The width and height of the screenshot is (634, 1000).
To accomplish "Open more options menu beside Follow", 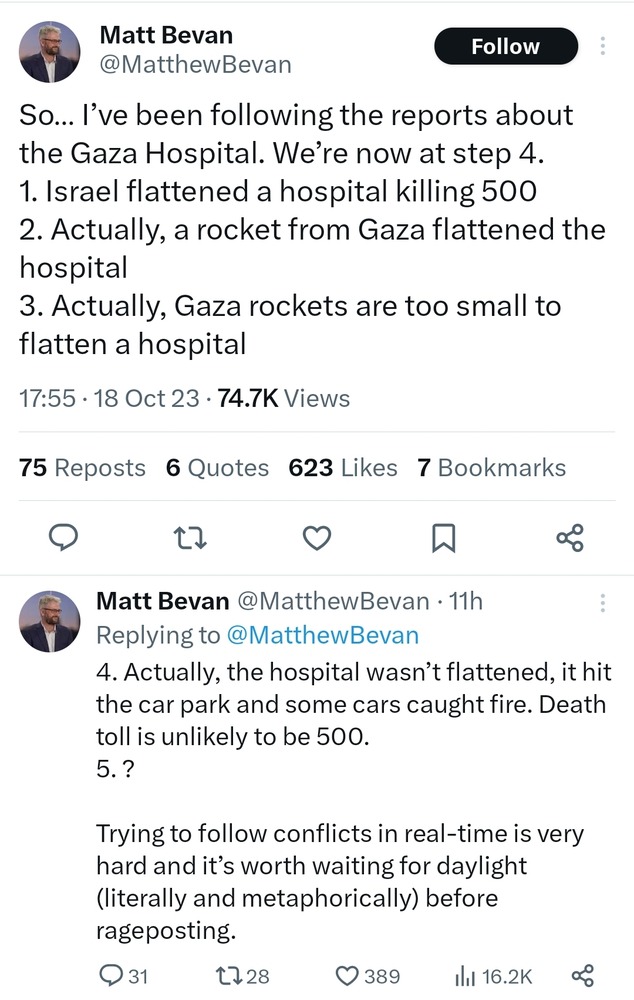I will (x=602, y=46).
